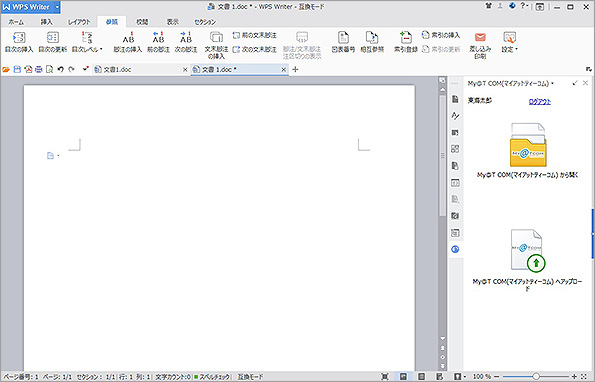Close the active 文書 1.doc * tab
Screen dimensions: 595x382
(x=283, y=69)
